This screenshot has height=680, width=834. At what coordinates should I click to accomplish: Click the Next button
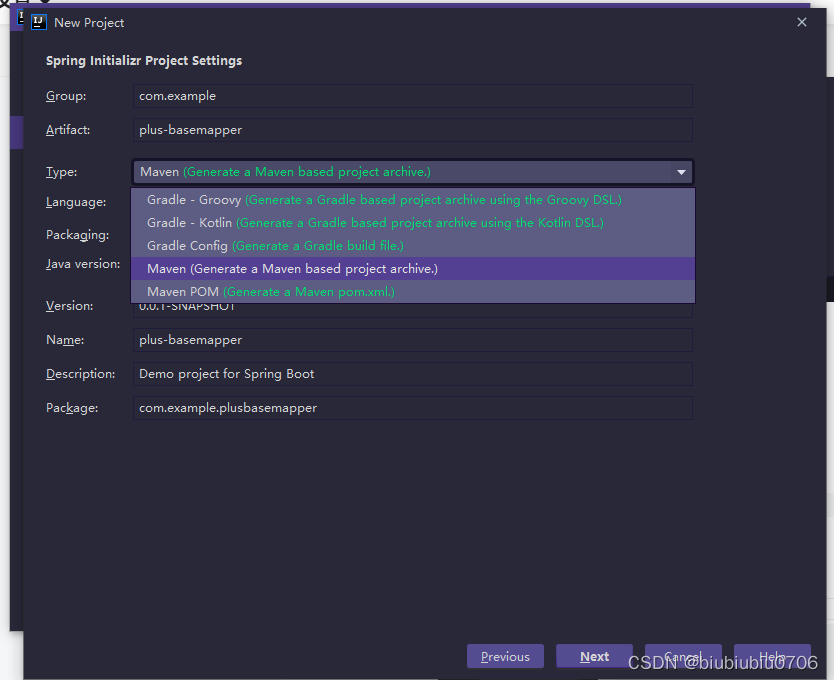[594, 657]
